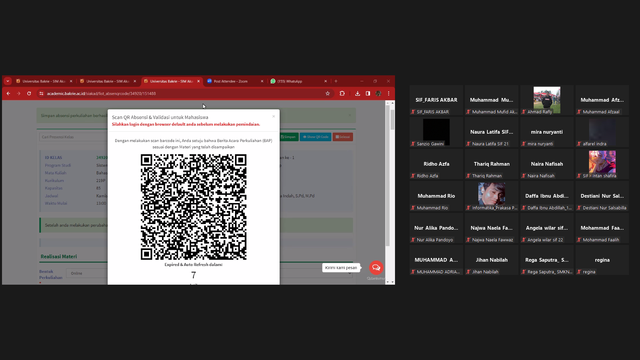Click the green Simpan button
This screenshot has height=360, width=640.
(x=289, y=137)
